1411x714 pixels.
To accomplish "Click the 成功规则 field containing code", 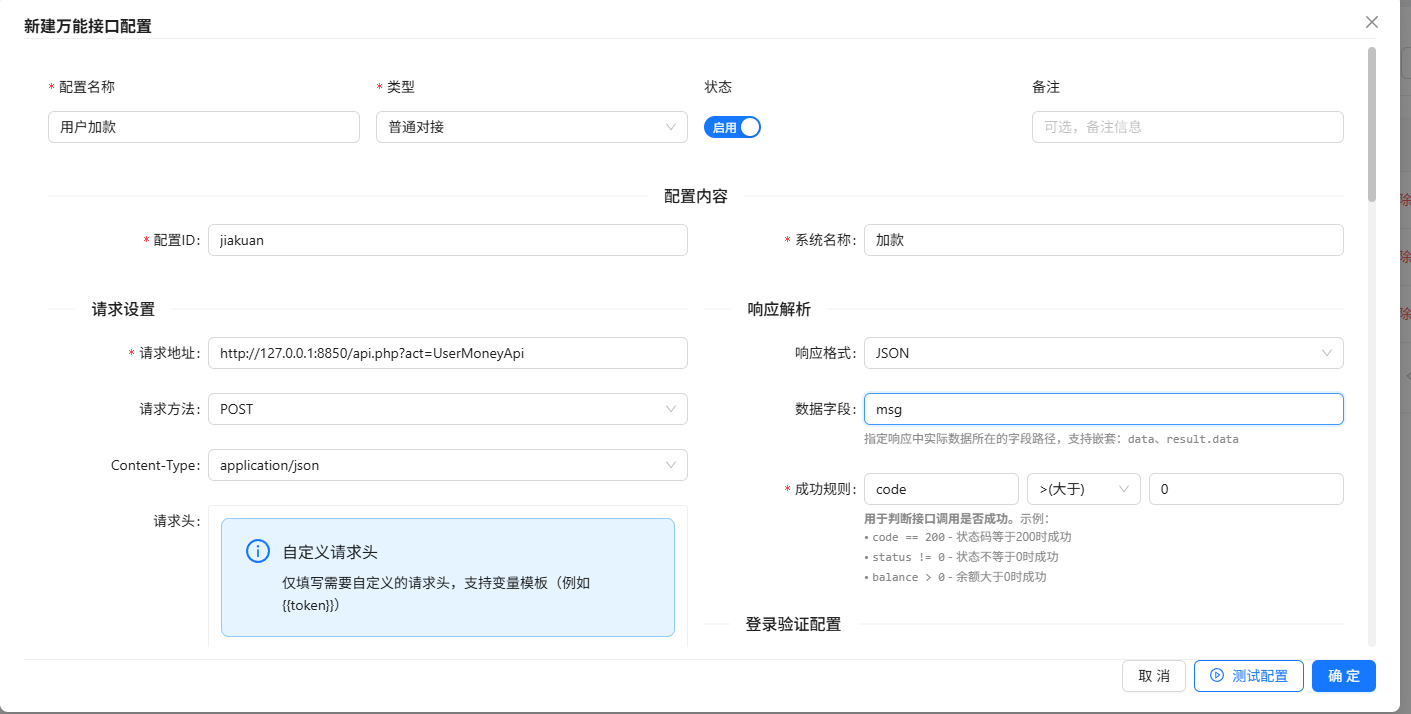I will coord(940,489).
